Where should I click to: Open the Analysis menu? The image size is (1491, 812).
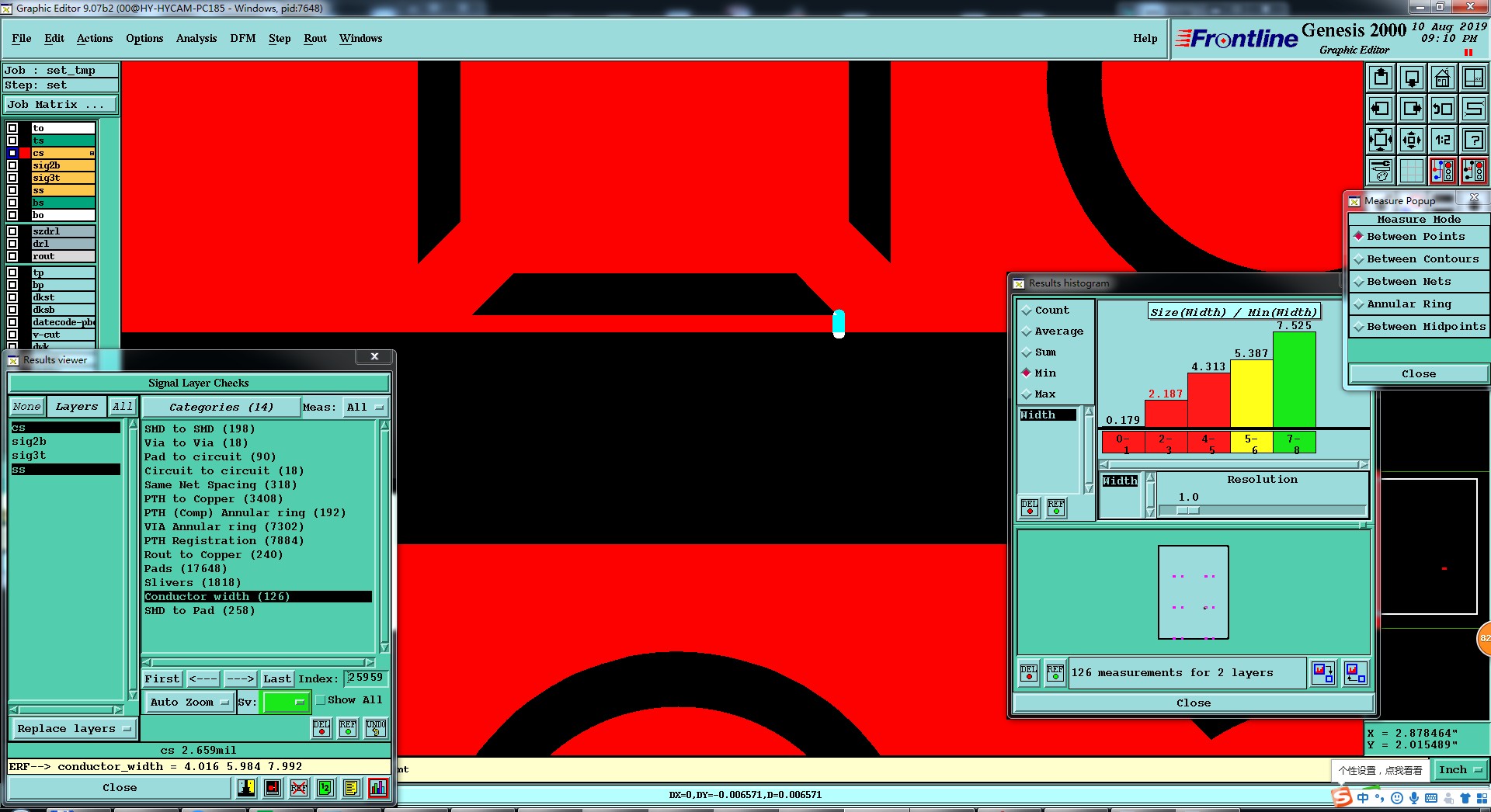coord(196,38)
